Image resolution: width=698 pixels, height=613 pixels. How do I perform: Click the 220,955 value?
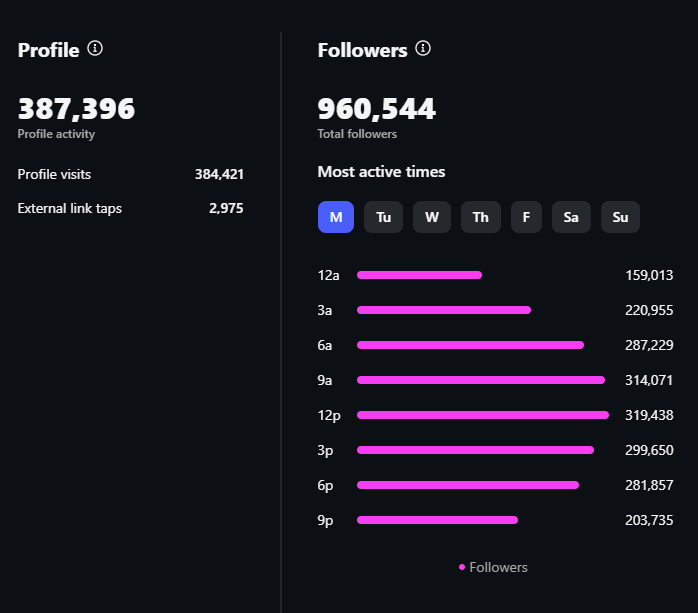coord(649,310)
